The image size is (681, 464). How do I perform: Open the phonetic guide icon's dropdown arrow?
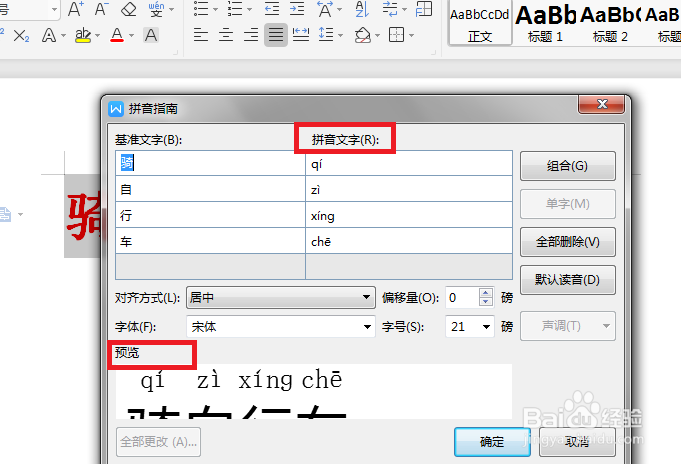coord(172,9)
